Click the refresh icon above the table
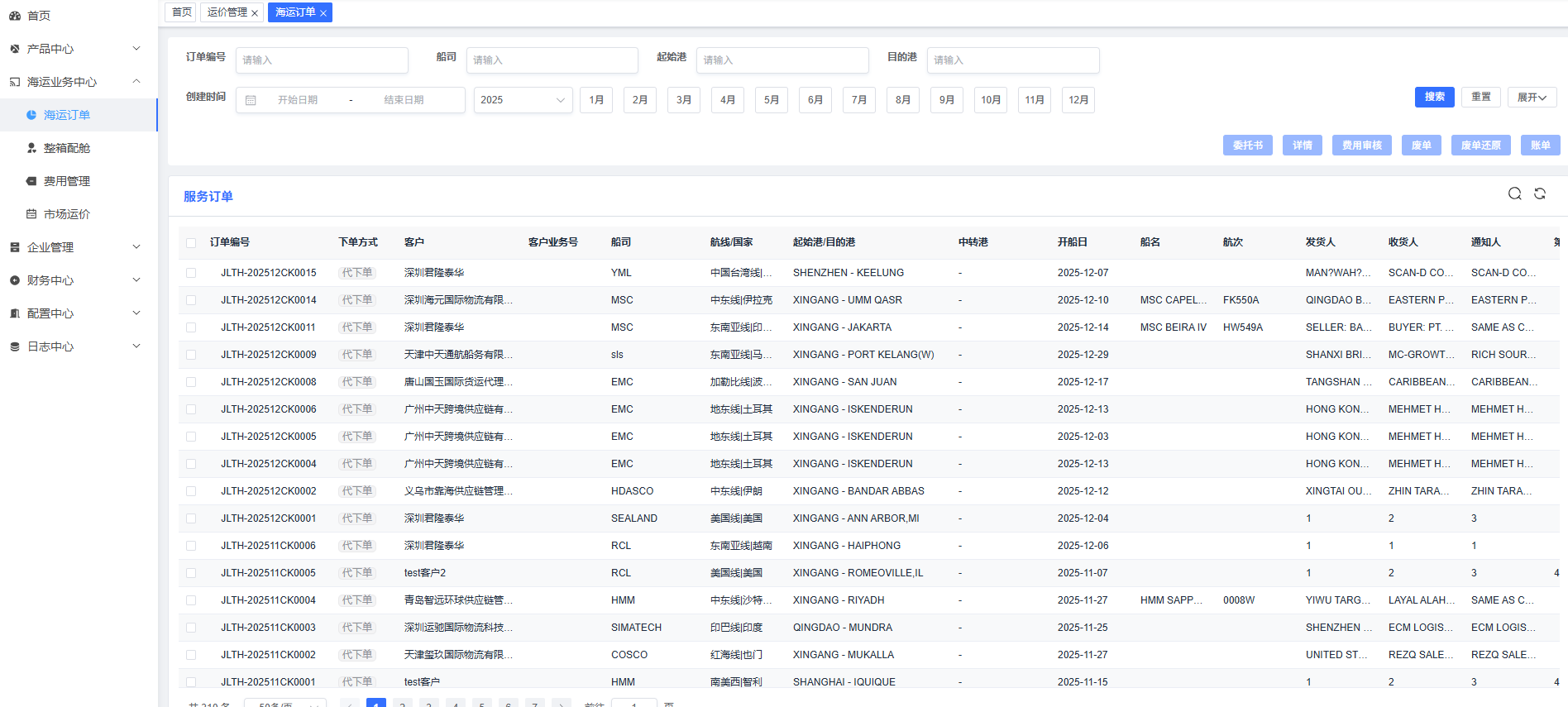This screenshot has width=1568, height=707. click(x=1540, y=193)
